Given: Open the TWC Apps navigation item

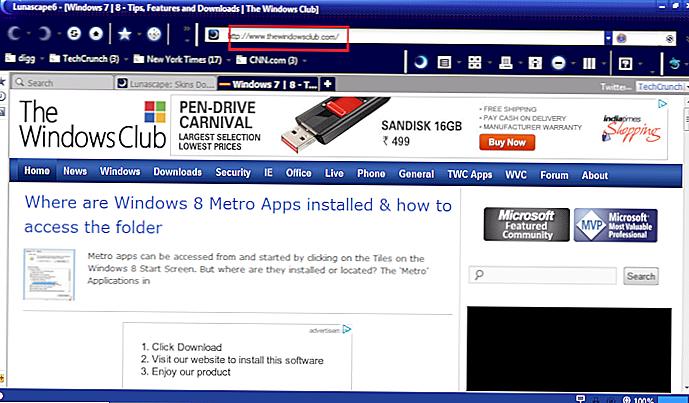Looking at the screenshot, I should point(470,174).
